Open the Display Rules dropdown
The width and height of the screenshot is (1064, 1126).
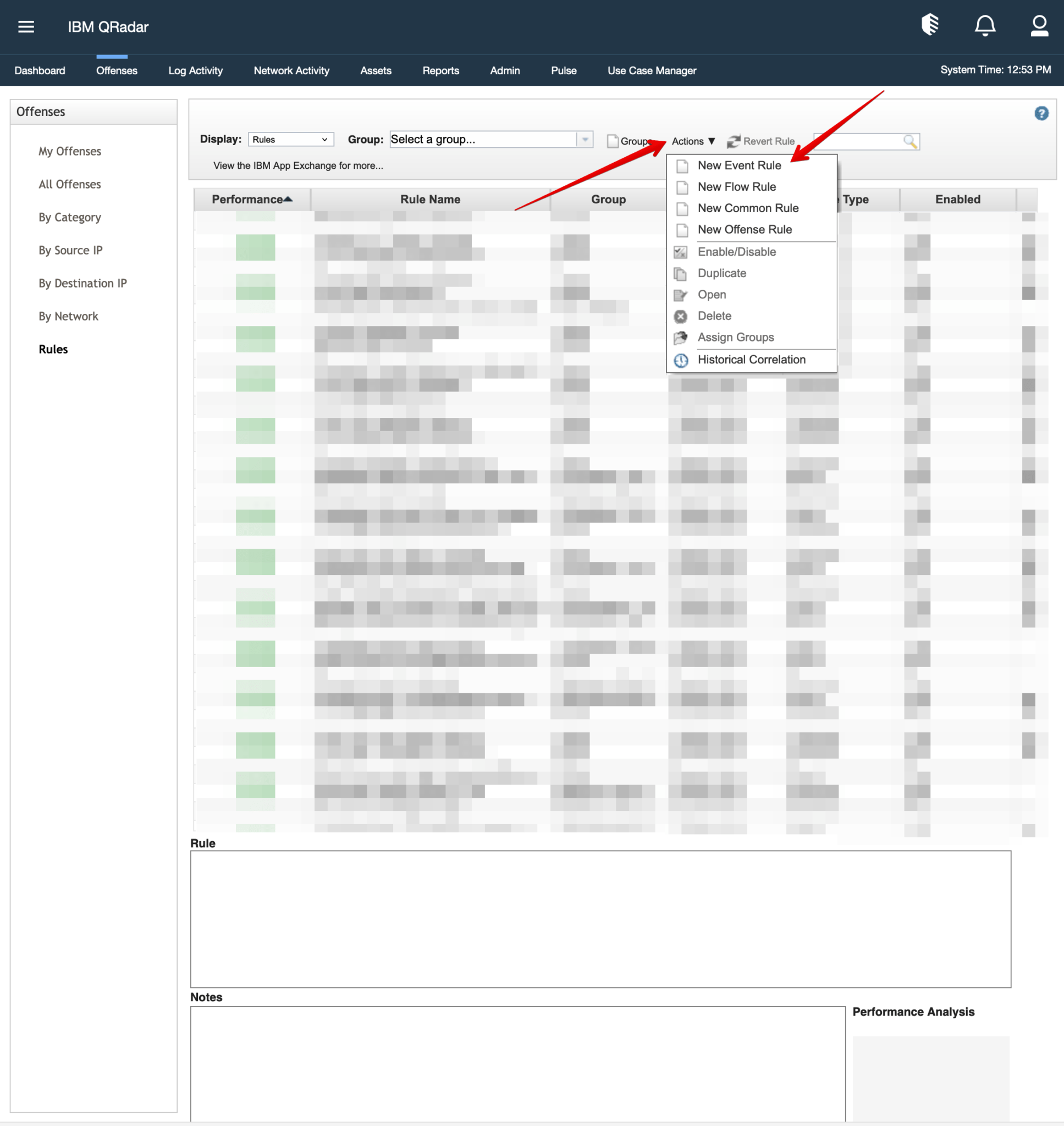coord(290,140)
